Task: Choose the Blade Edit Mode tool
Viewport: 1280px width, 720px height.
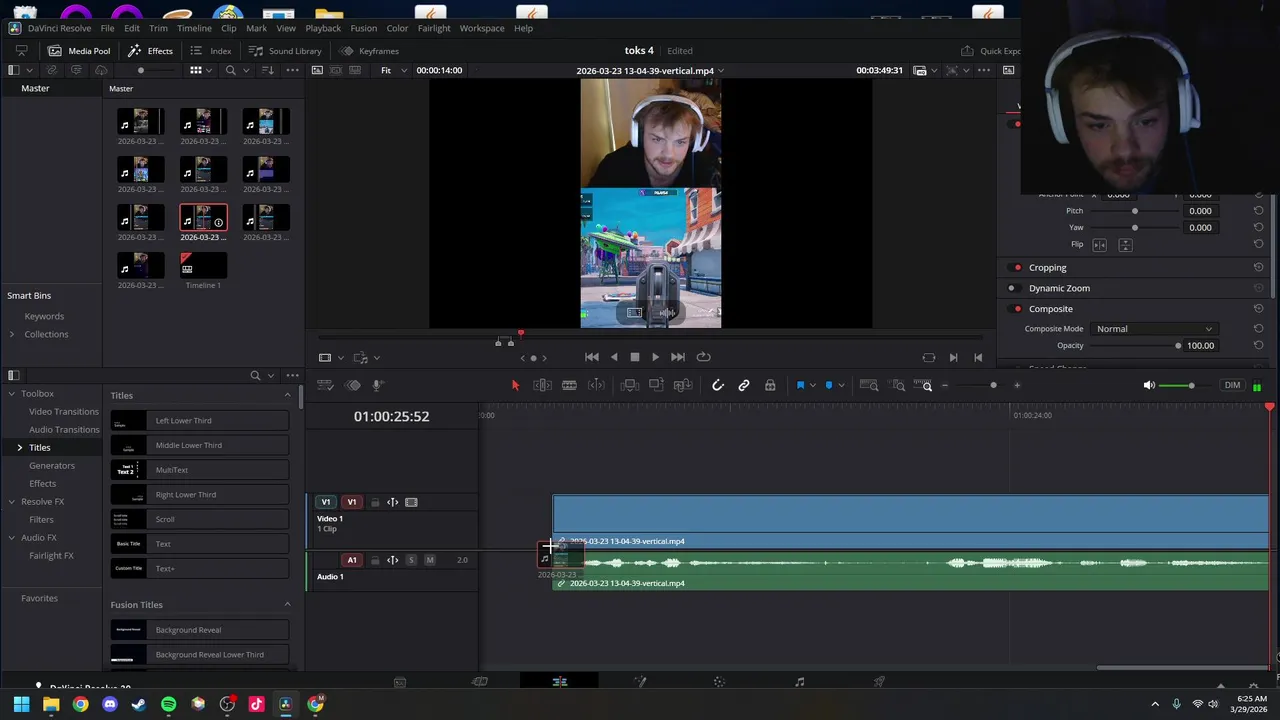Action: pyautogui.click(x=569, y=385)
